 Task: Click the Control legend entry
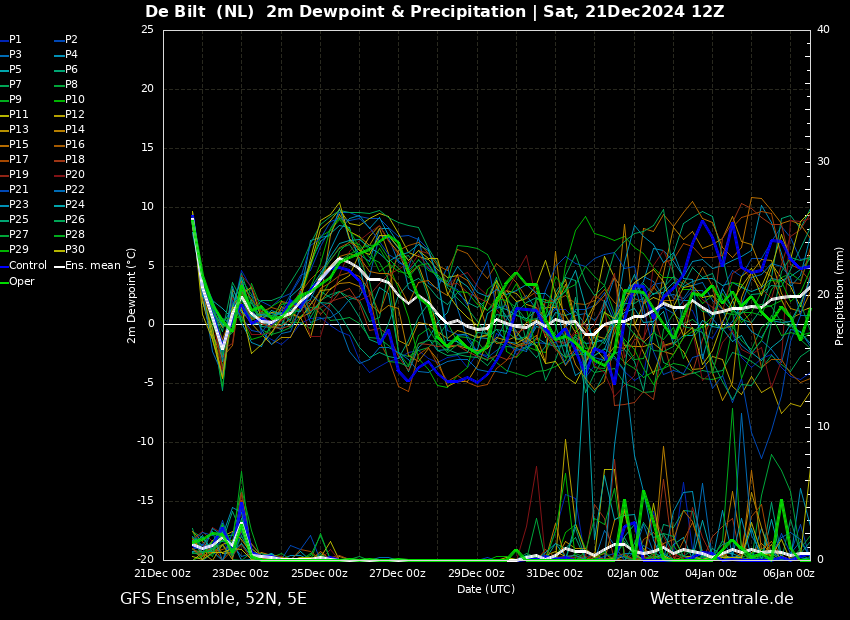pos(23,265)
